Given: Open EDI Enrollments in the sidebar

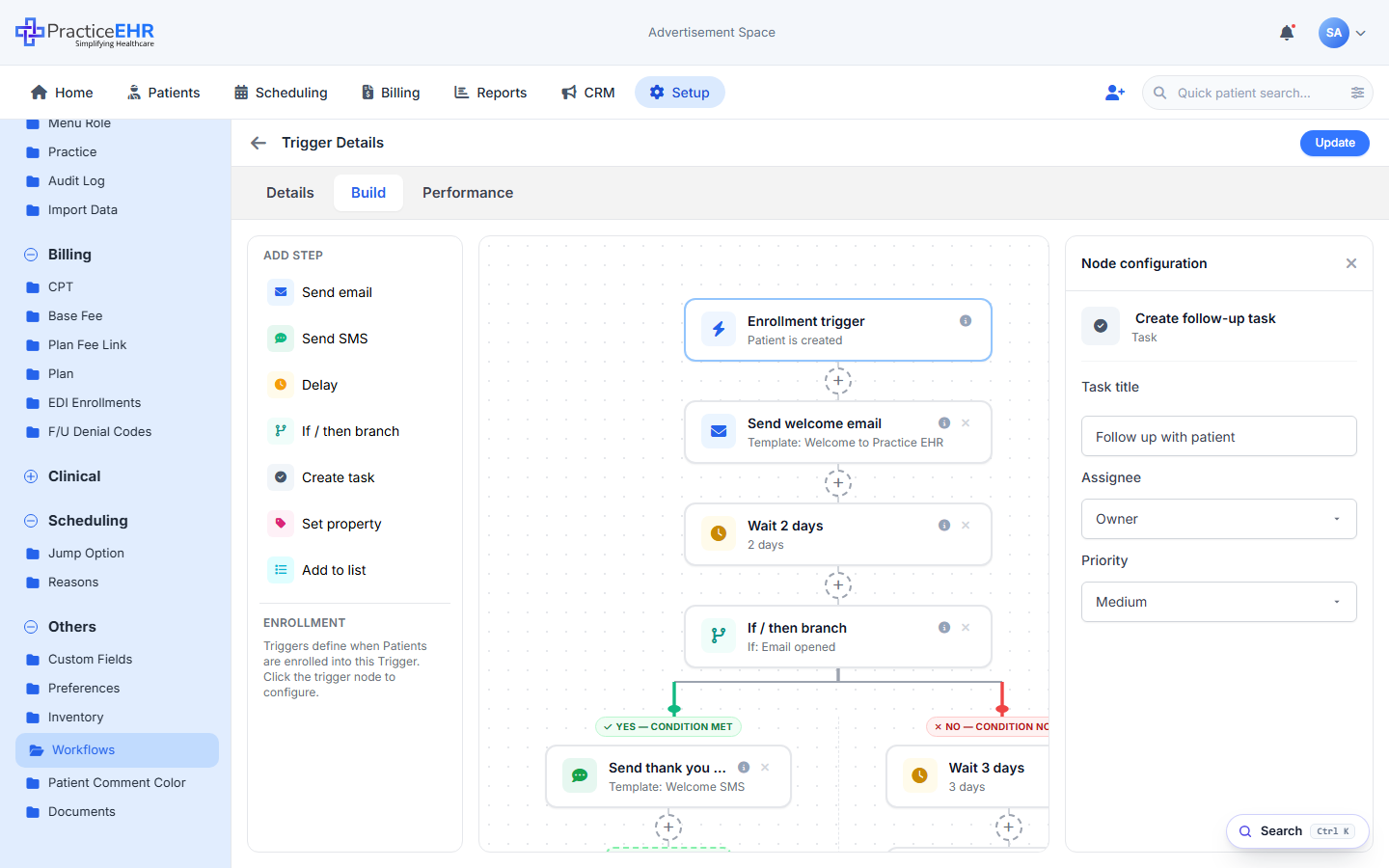Looking at the screenshot, I should [95, 403].
